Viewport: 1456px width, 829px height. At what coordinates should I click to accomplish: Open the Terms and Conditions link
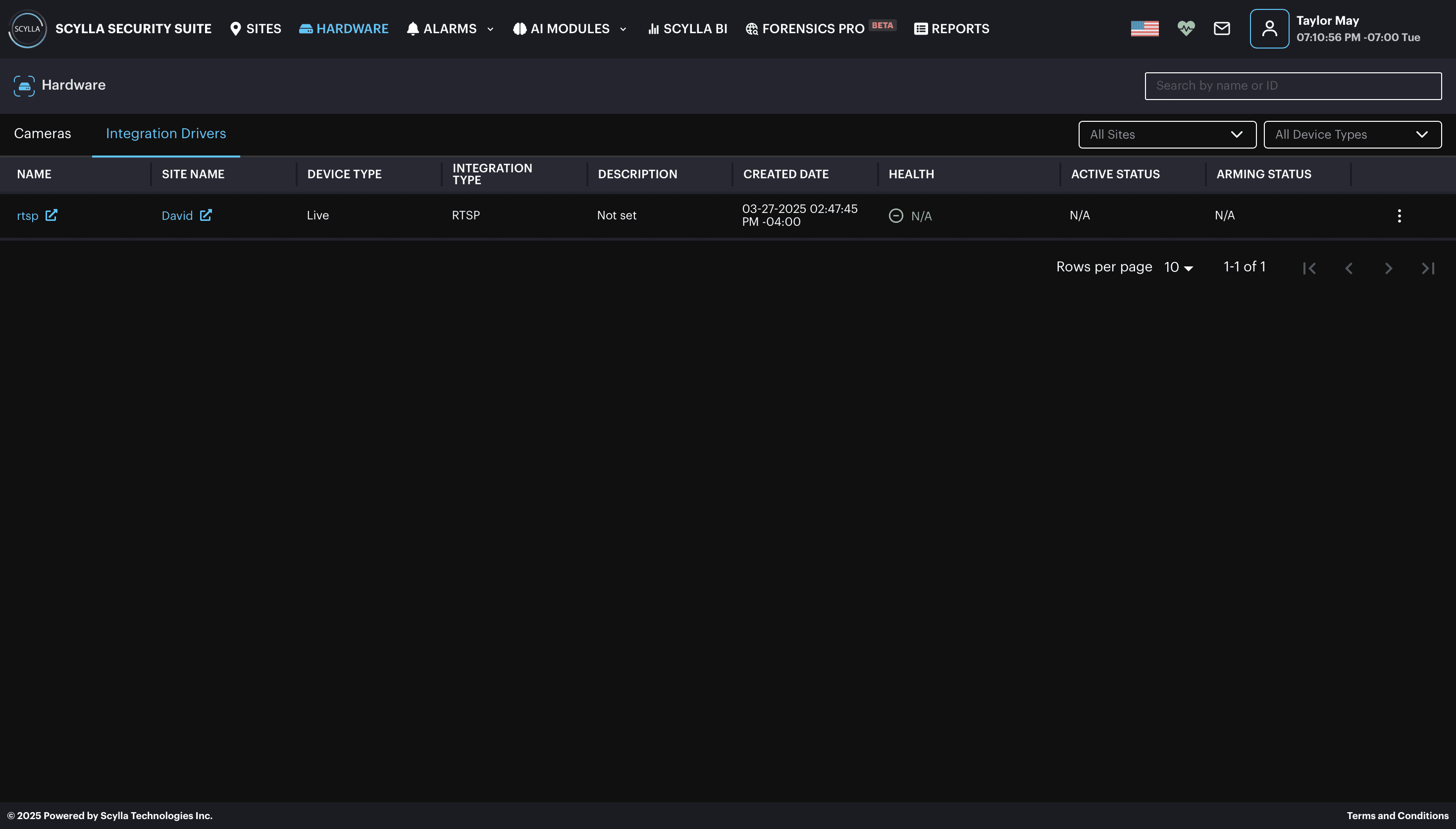point(1398,816)
